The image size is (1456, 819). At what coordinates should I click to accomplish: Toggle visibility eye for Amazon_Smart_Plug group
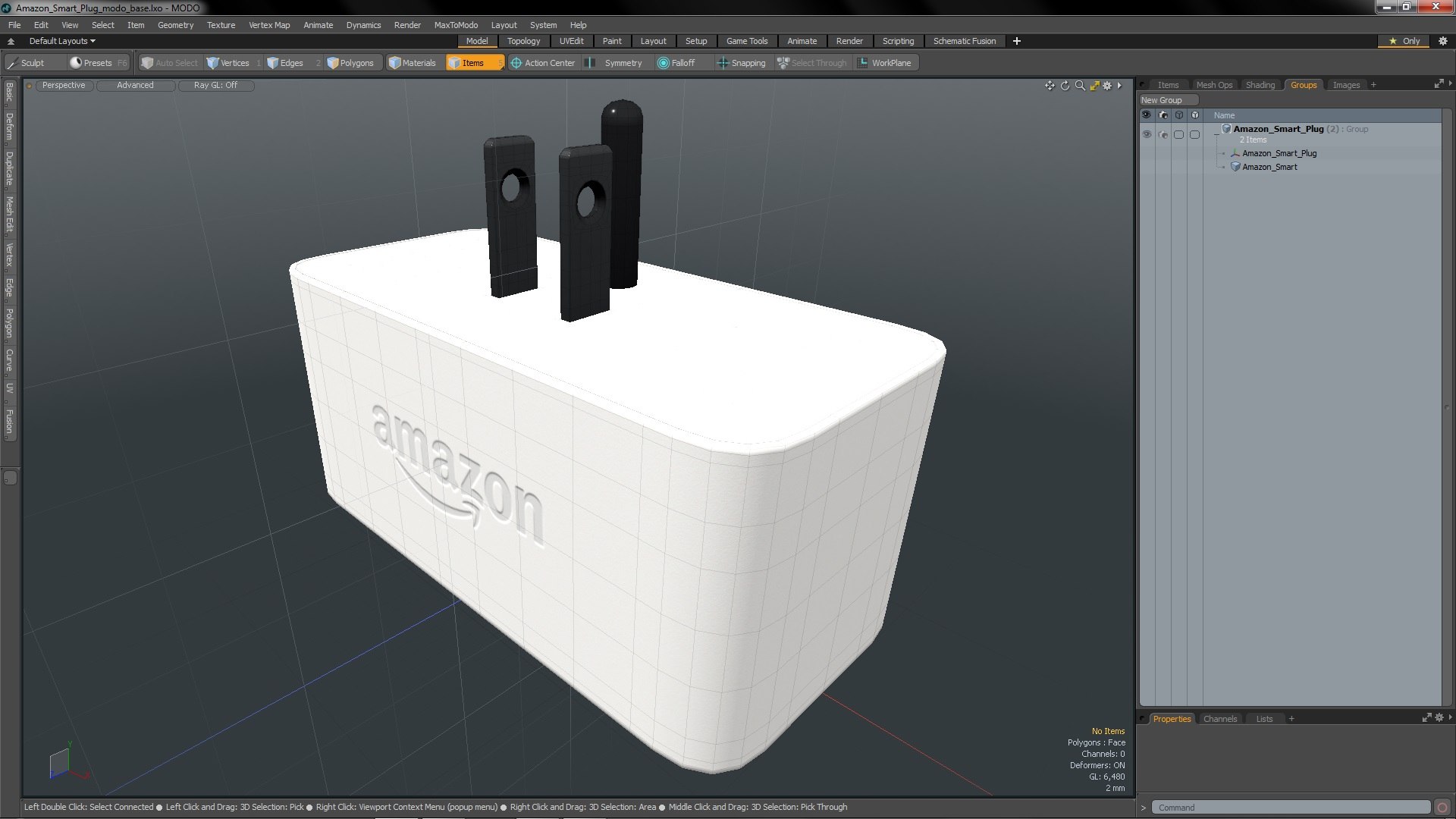[x=1147, y=134]
